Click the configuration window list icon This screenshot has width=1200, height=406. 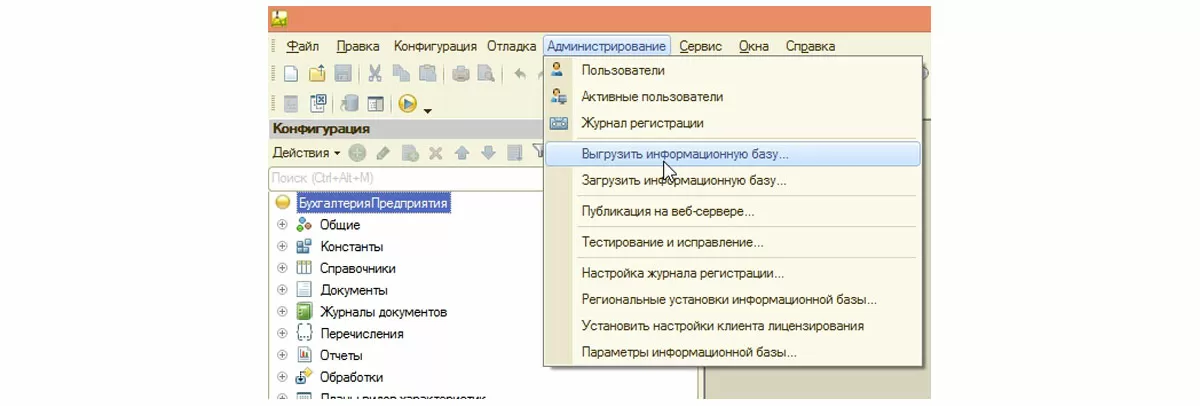click(x=375, y=103)
